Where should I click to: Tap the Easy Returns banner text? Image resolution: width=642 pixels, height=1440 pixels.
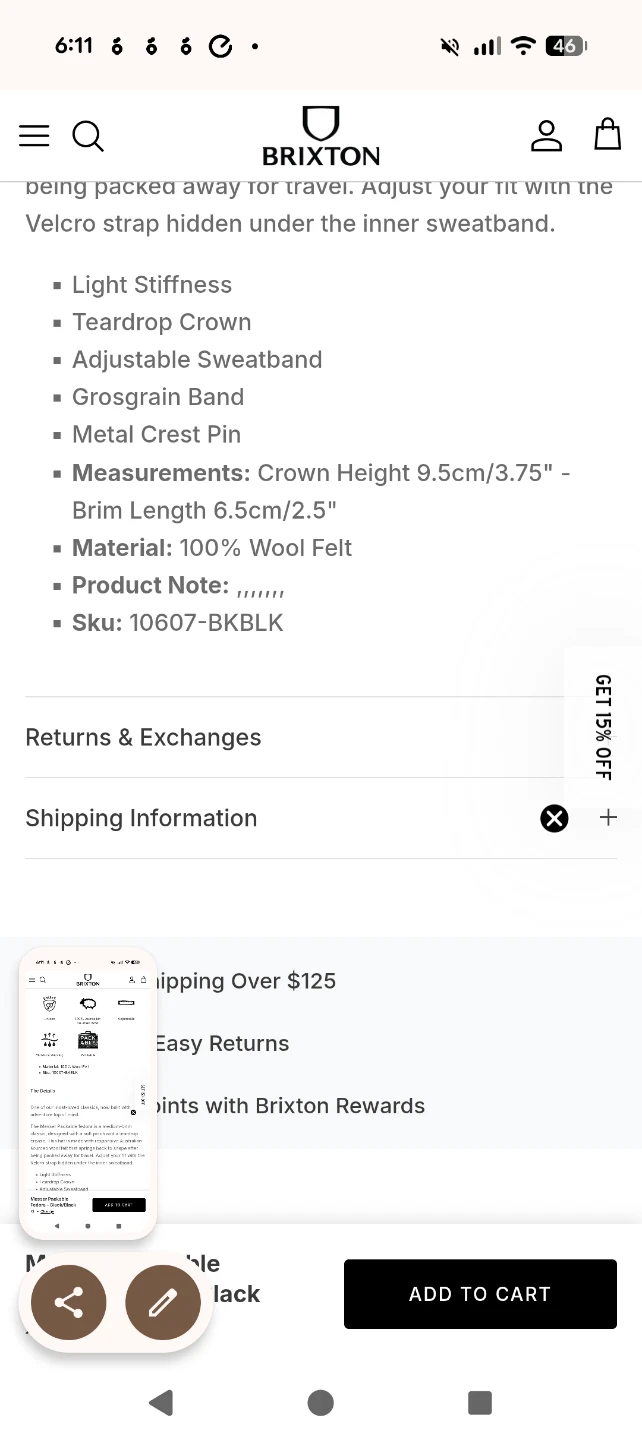point(222,1043)
